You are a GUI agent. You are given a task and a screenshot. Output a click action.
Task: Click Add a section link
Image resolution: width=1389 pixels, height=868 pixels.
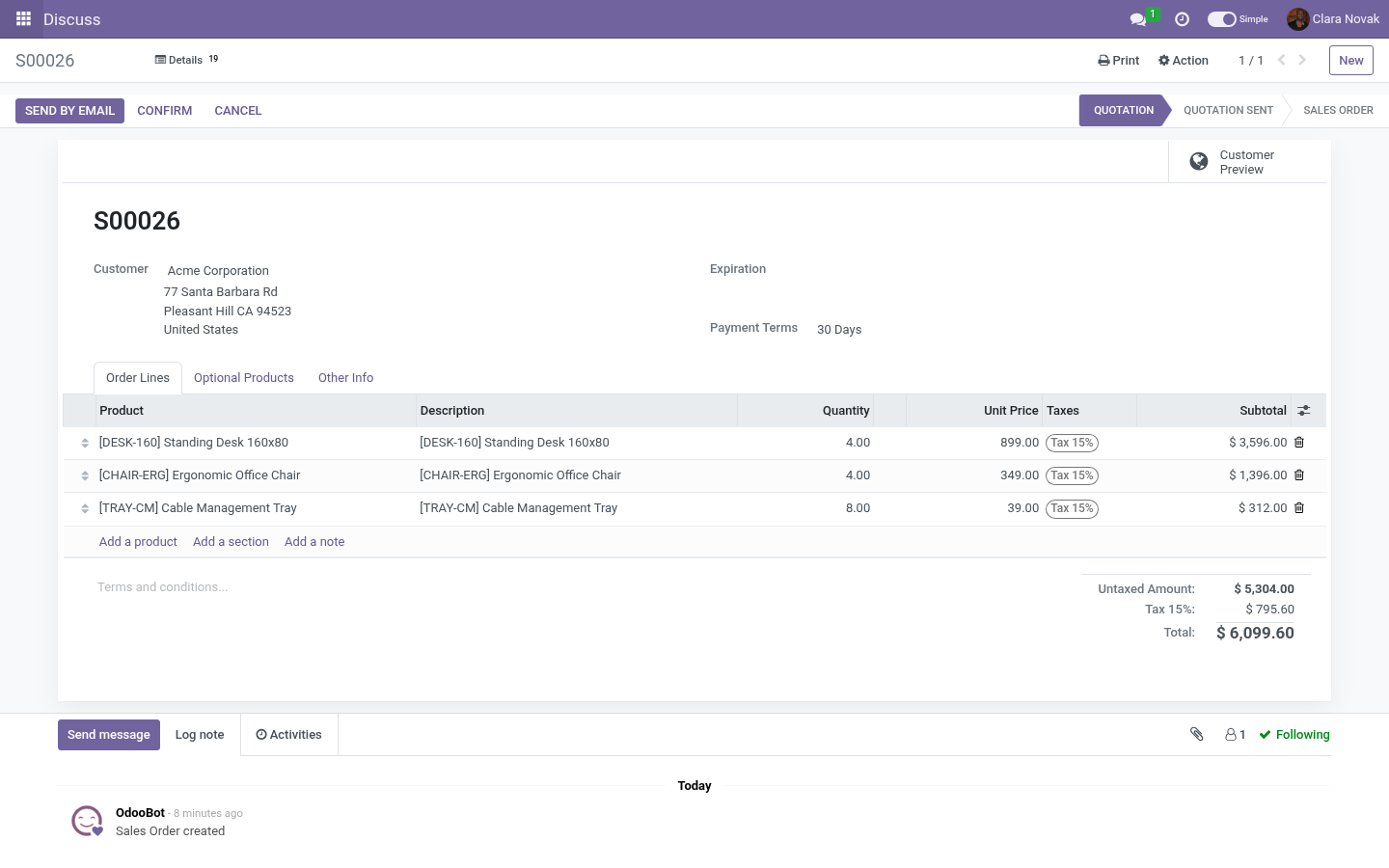pos(231,542)
